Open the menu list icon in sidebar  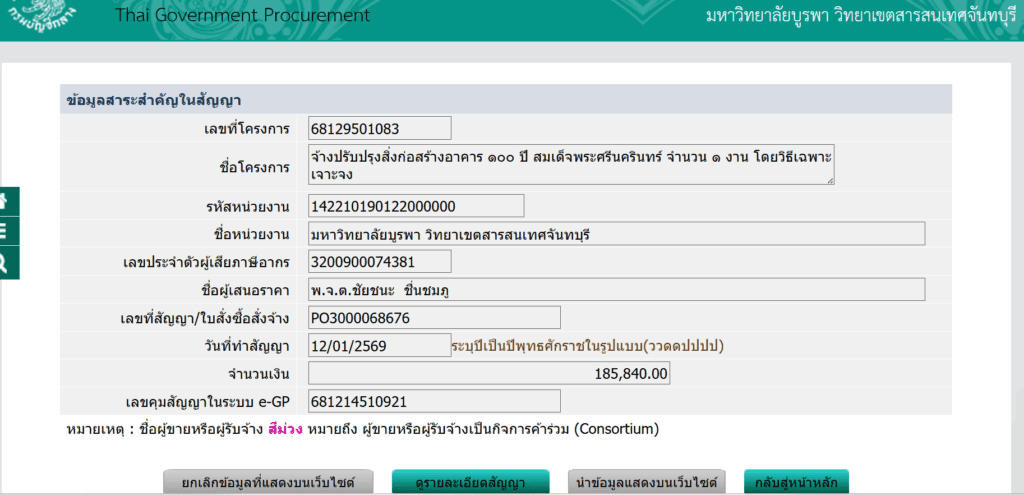pyautogui.click(x=4, y=231)
